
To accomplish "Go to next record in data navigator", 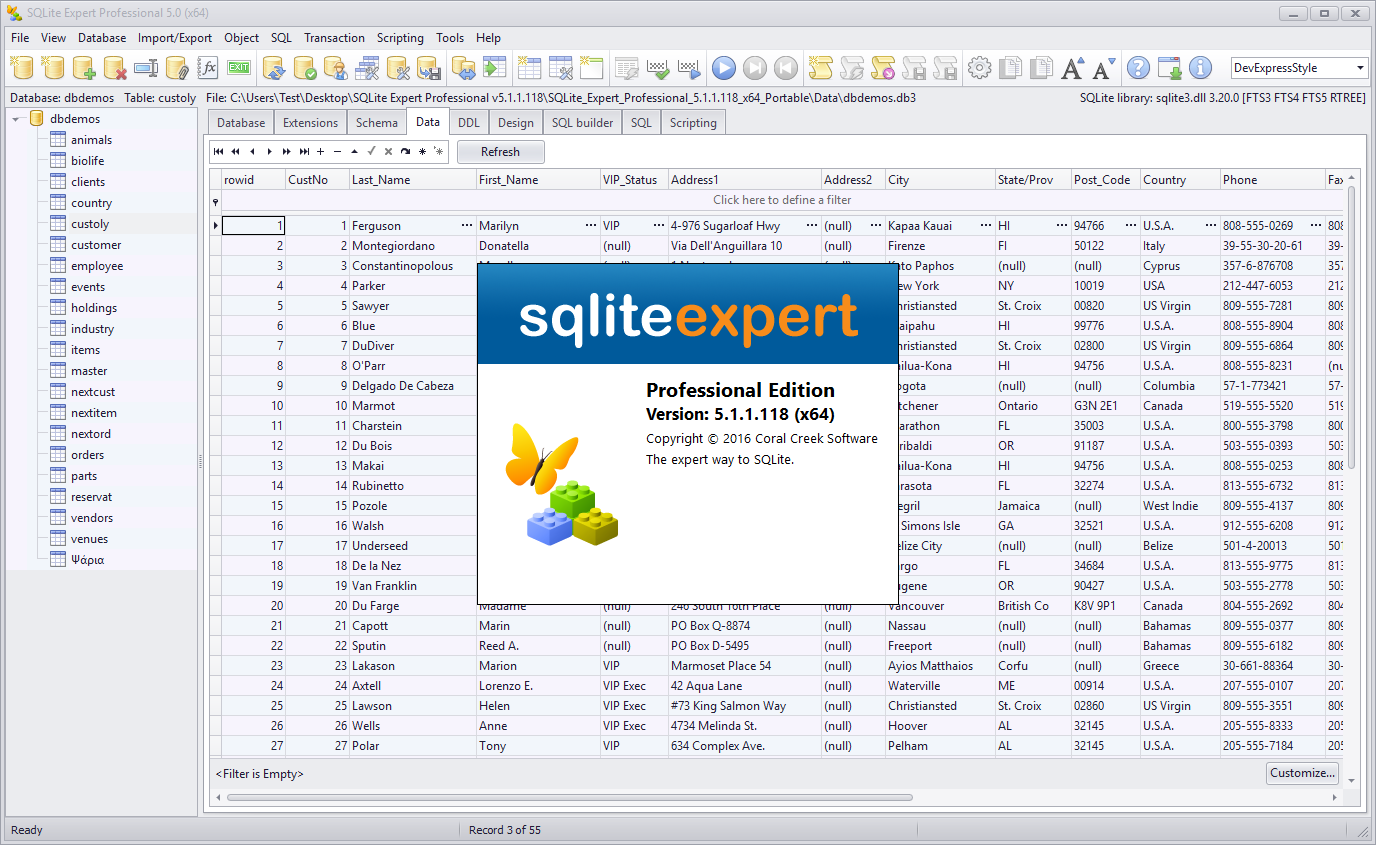I will 269,152.
